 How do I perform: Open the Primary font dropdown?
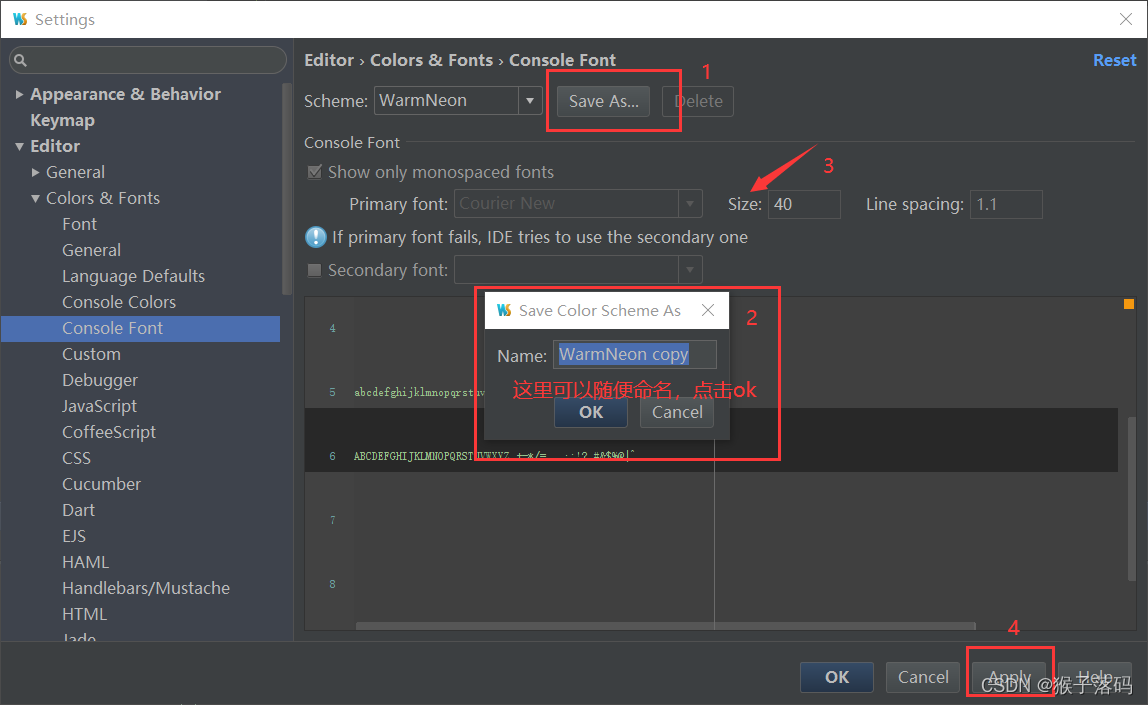[x=689, y=203]
